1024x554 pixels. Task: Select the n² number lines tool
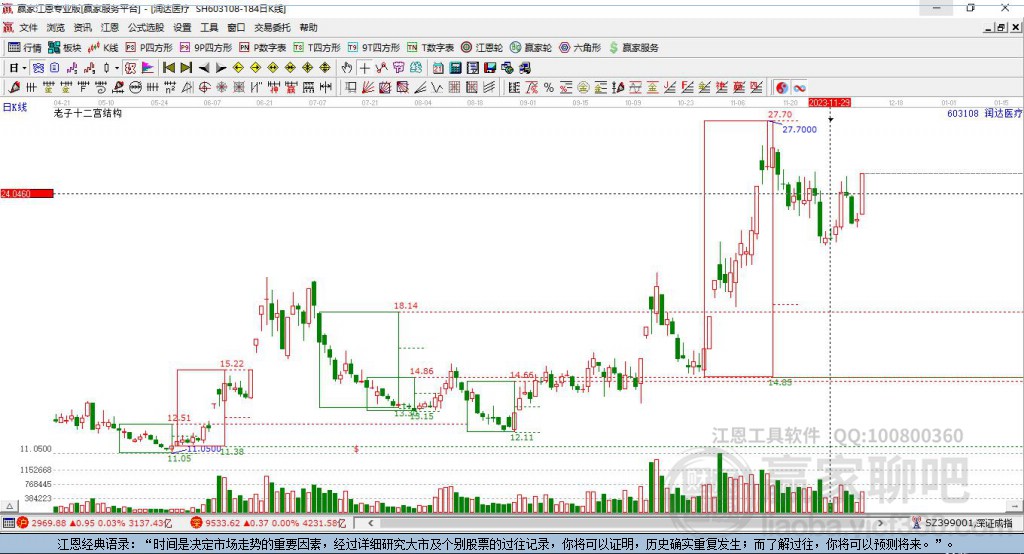click(x=170, y=87)
